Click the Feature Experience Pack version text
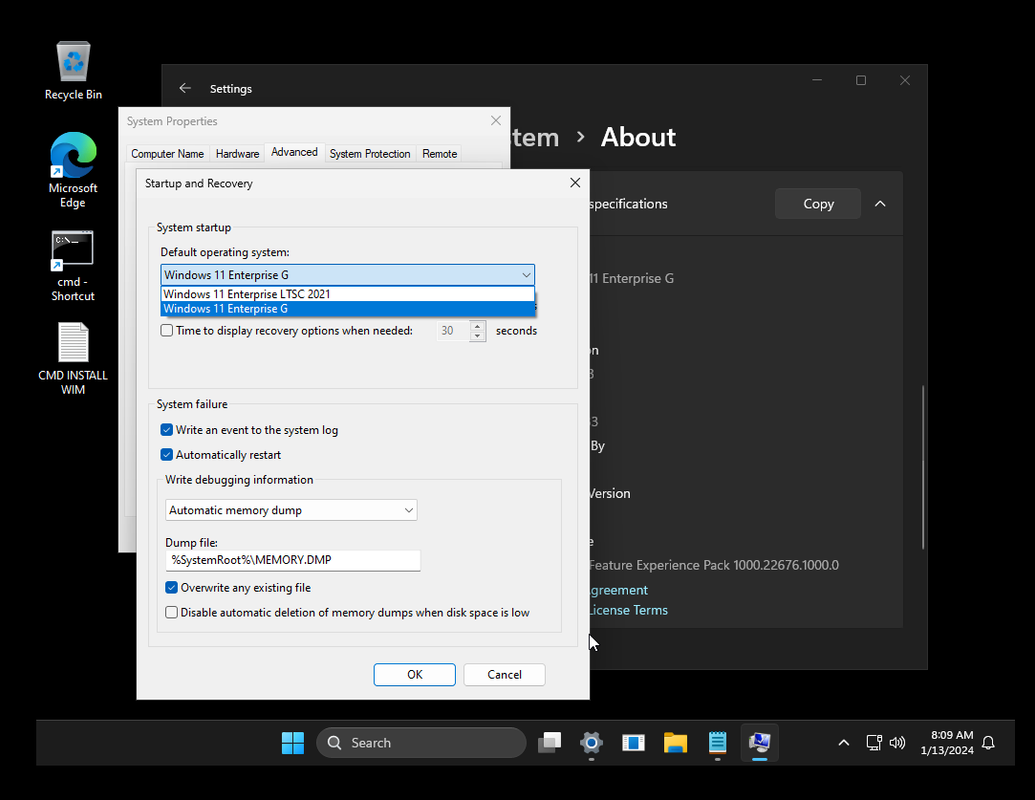1035x800 pixels. click(714, 566)
